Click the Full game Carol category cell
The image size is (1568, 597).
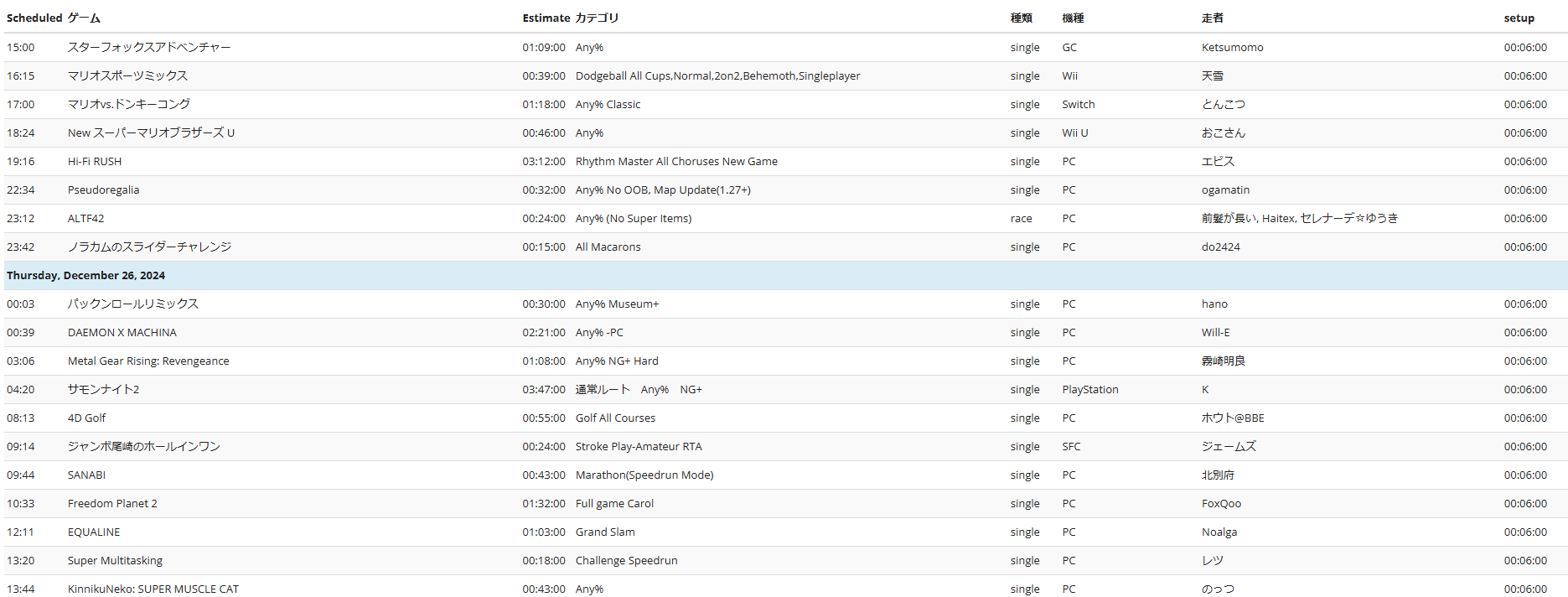pyautogui.click(x=615, y=504)
